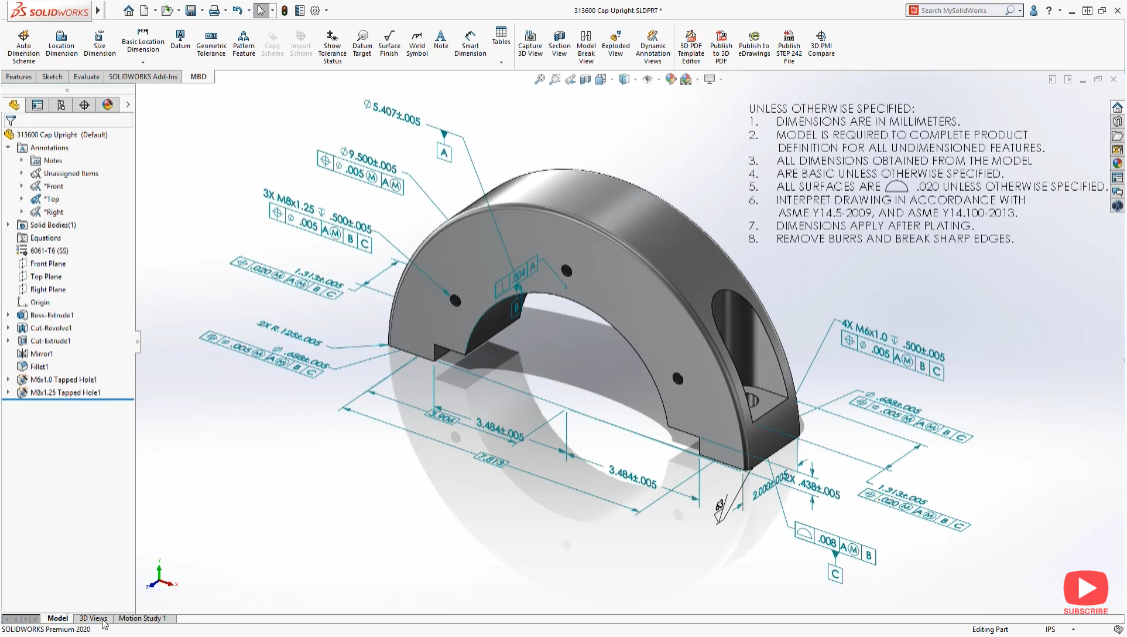Open Geometric Tolerance tool

tap(211, 44)
